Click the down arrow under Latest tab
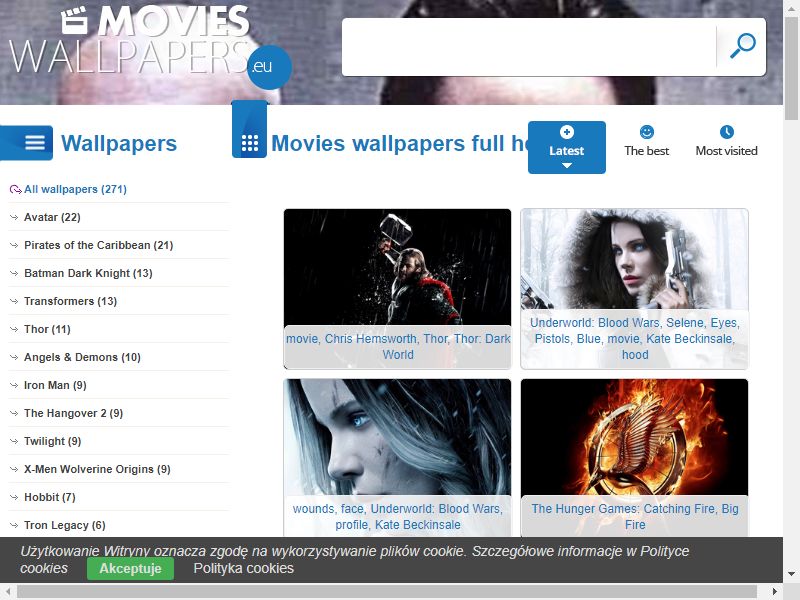Viewport: 800px width, 600px height. 566,165
